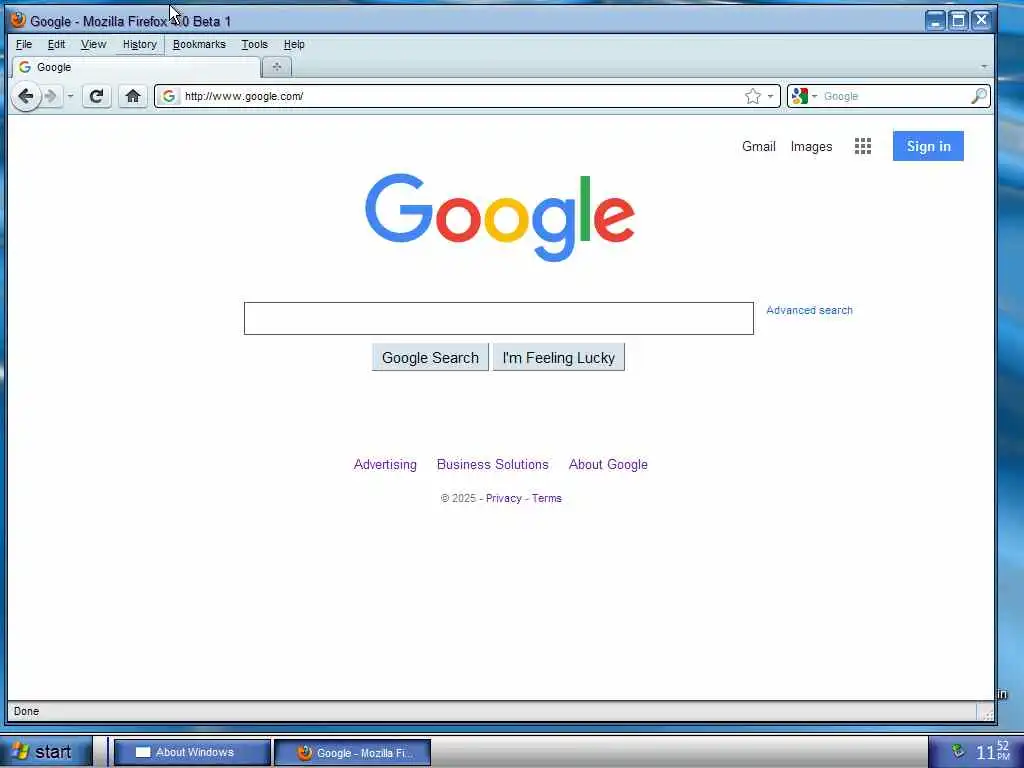Reload the page with the refresh icon
The image size is (1024, 768).
click(97, 97)
